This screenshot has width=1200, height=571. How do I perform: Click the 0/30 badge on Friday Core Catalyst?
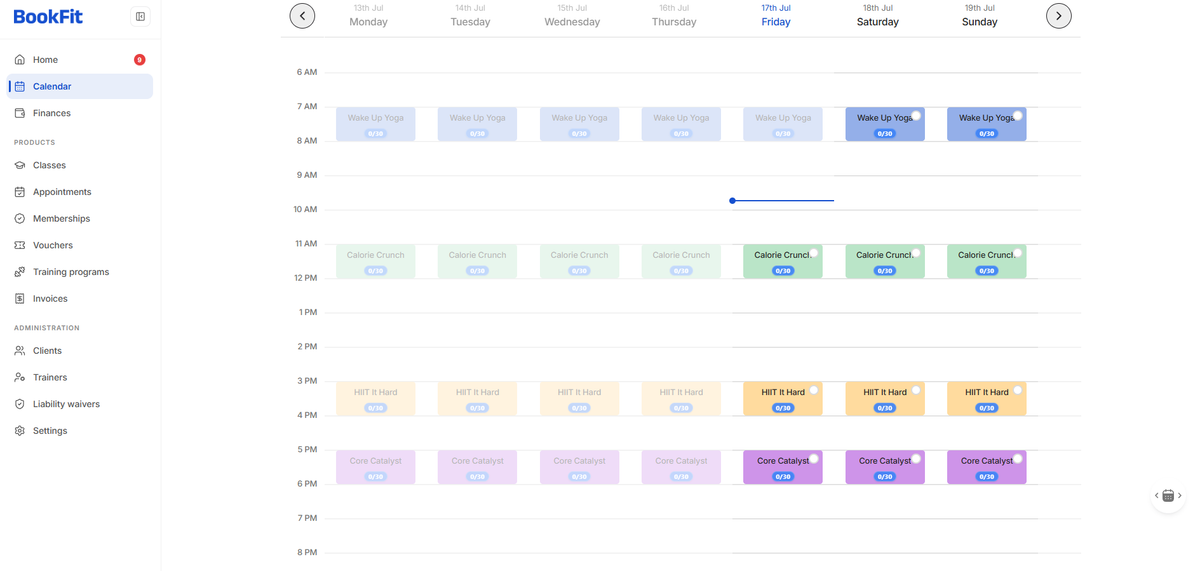tap(783, 477)
